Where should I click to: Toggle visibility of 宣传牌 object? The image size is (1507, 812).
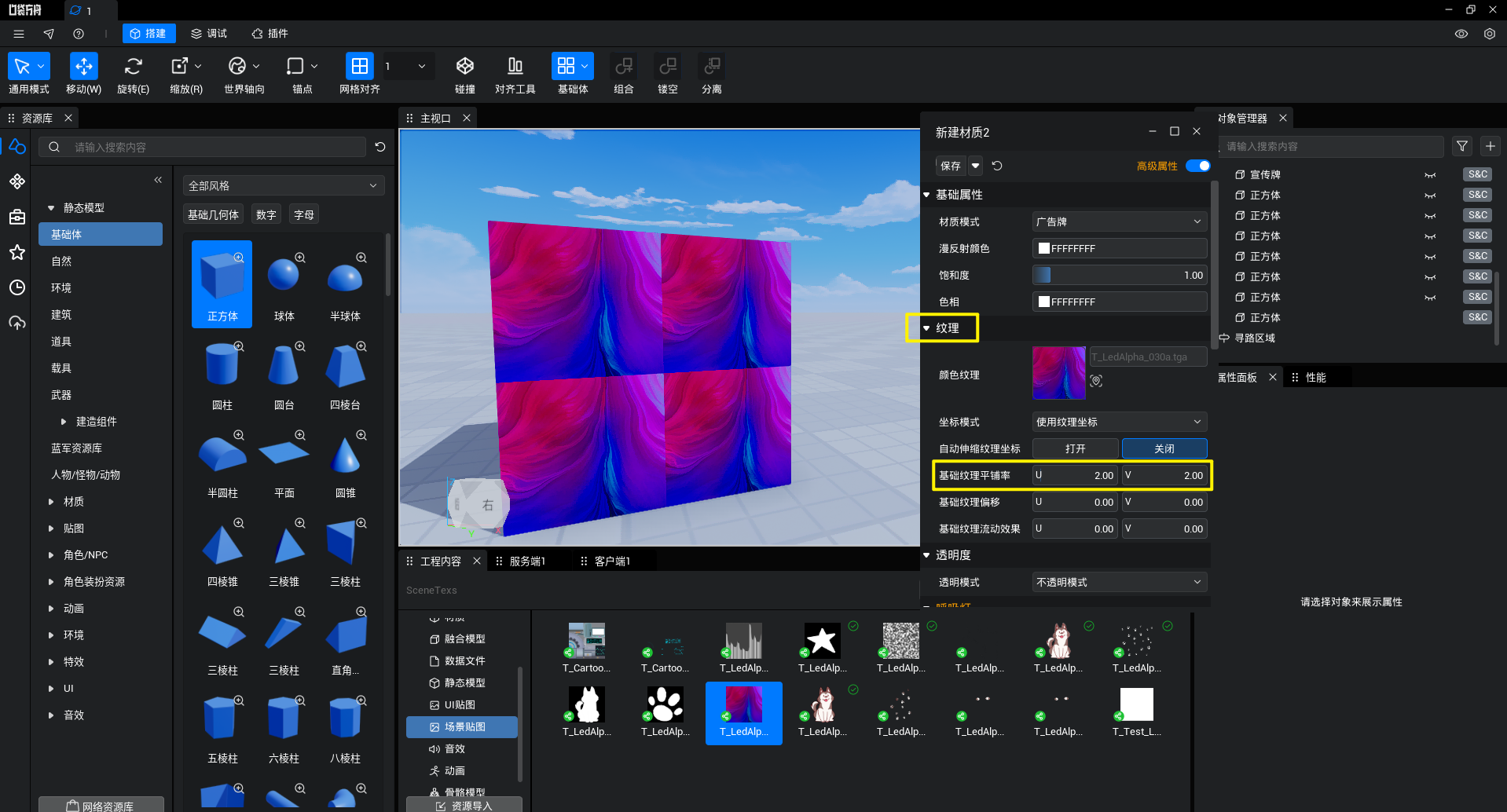click(1430, 175)
